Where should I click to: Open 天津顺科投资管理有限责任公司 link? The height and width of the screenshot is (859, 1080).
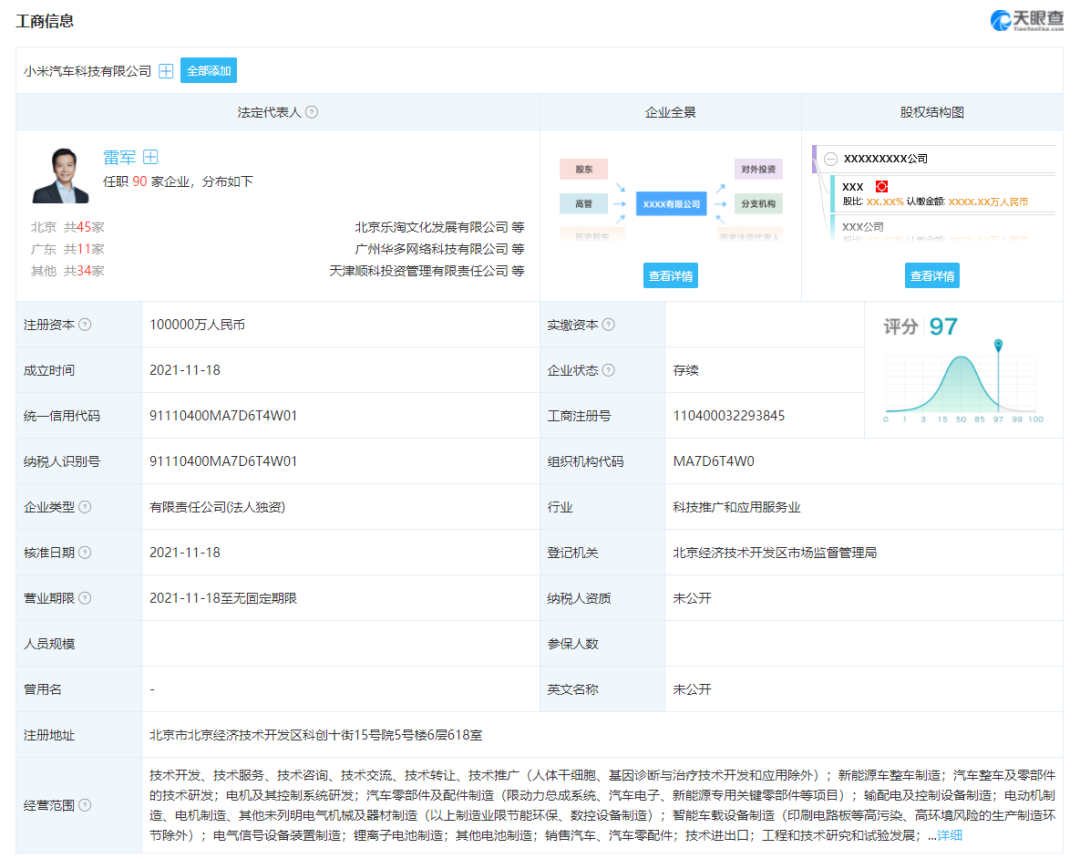419,271
